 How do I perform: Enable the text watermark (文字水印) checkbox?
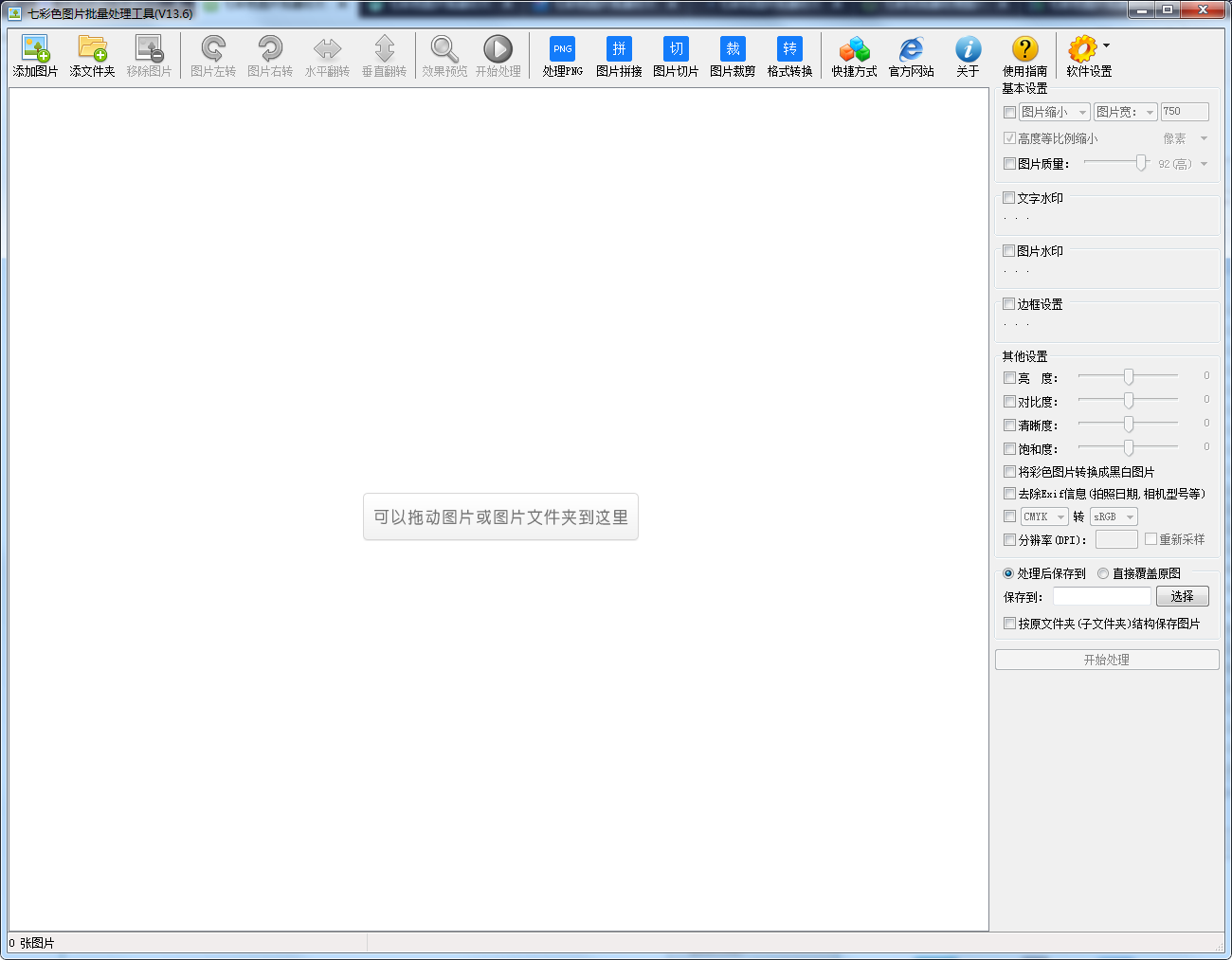(1009, 198)
